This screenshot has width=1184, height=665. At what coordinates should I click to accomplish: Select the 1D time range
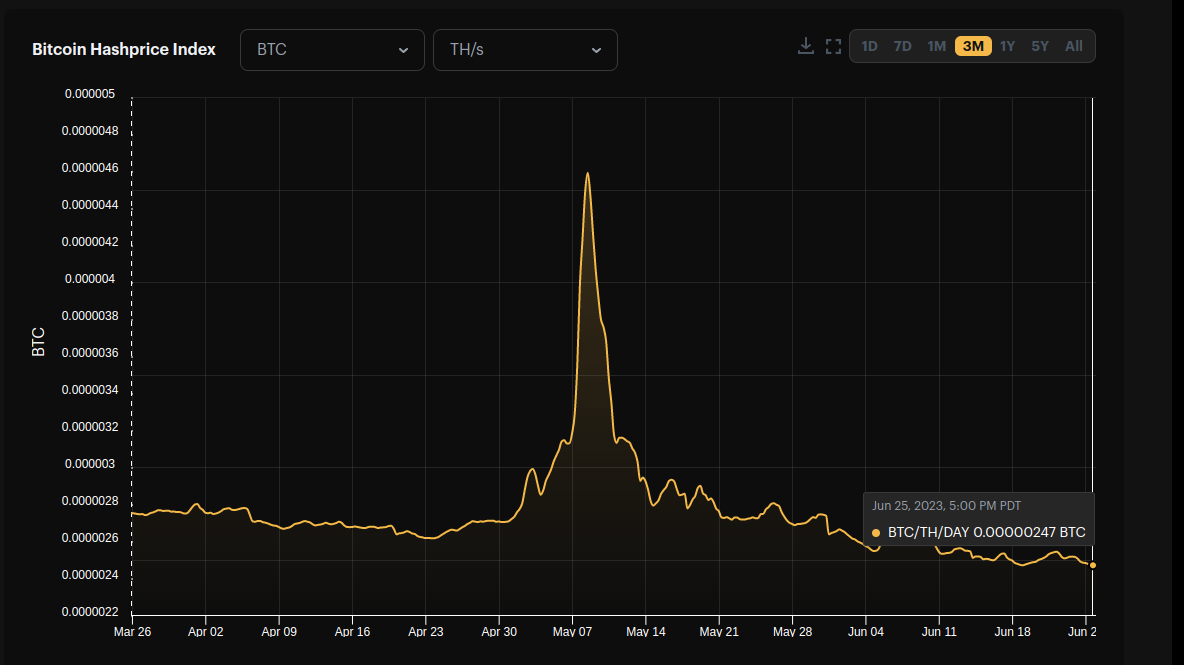[869, 46]
